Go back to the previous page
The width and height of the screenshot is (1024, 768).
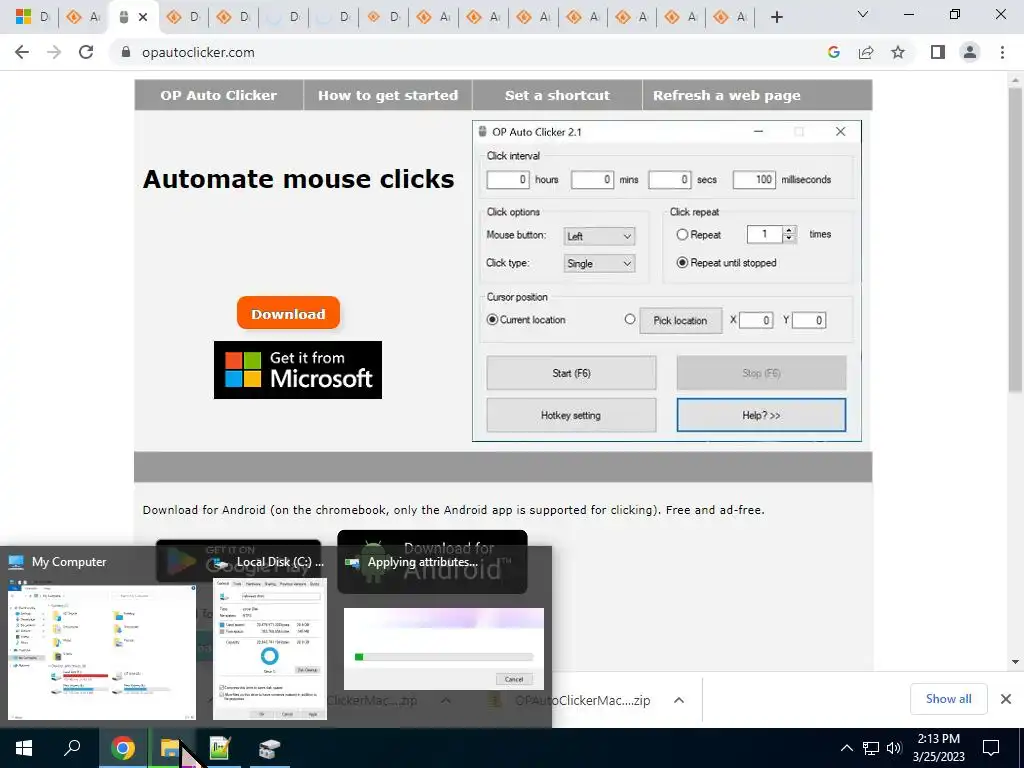coord(22,52)
